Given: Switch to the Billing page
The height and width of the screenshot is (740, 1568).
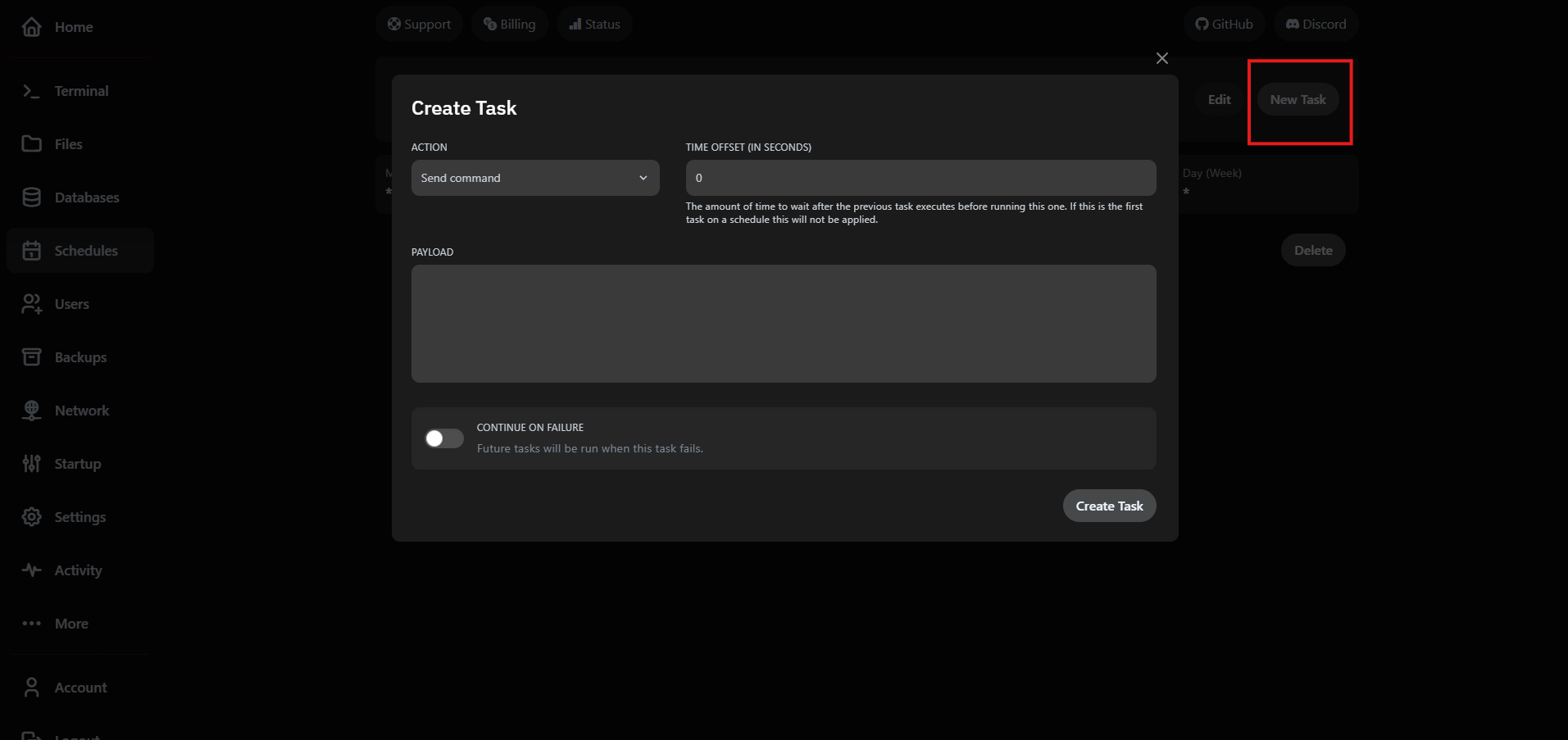Looking at the screenshot, I should coord(509,23).
